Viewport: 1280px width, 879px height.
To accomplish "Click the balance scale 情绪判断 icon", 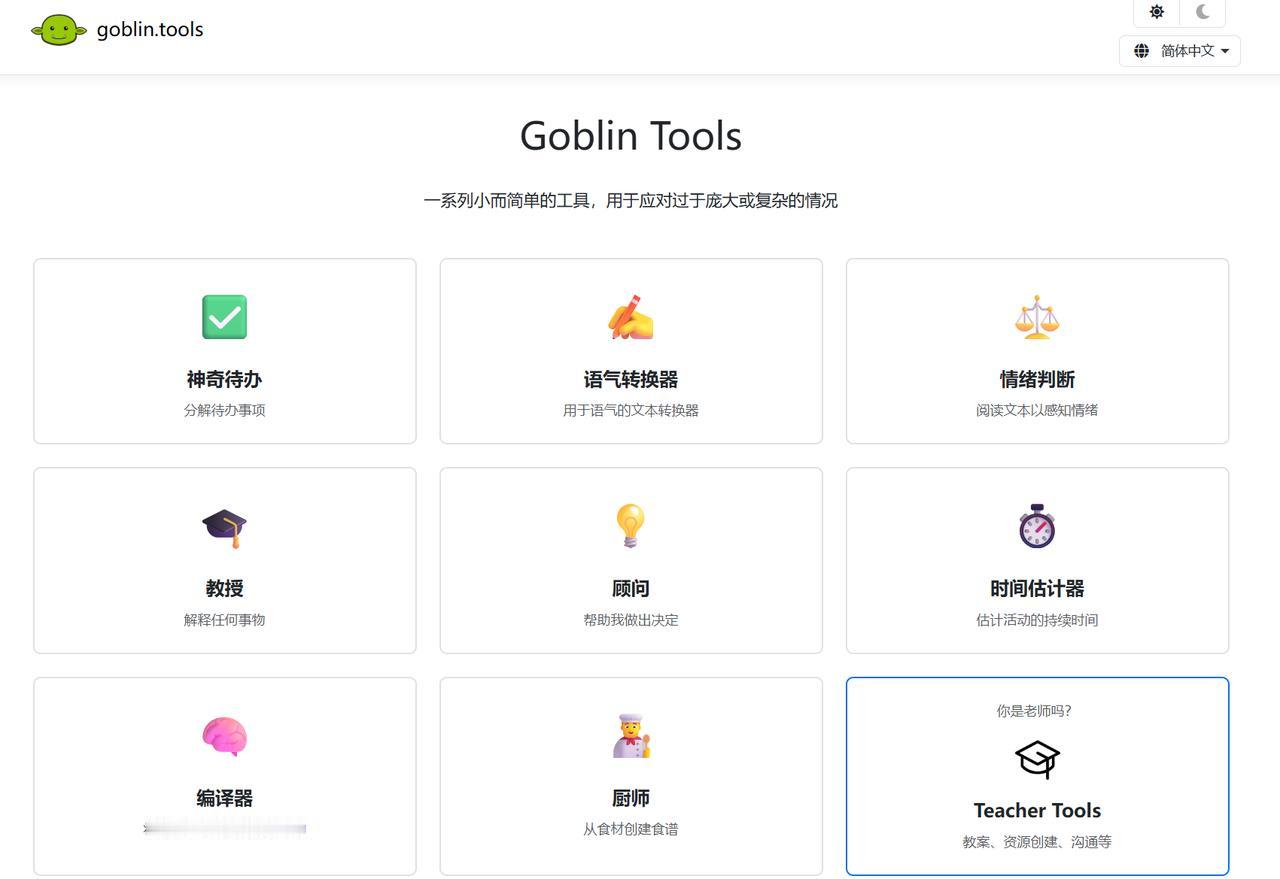I will pos(1037,317).
